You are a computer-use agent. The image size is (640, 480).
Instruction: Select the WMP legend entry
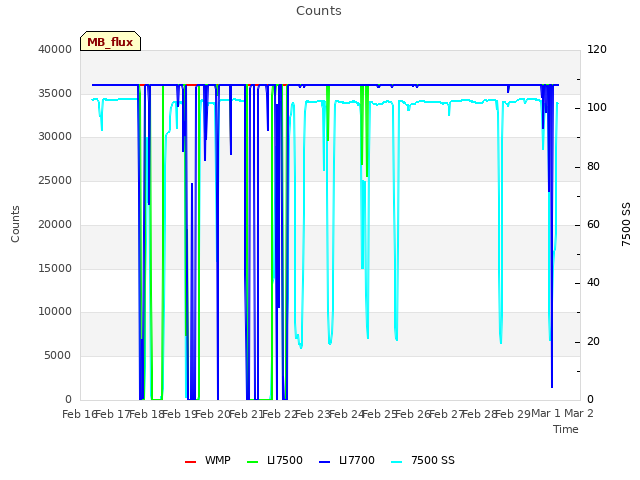click(x=208, y=460)
